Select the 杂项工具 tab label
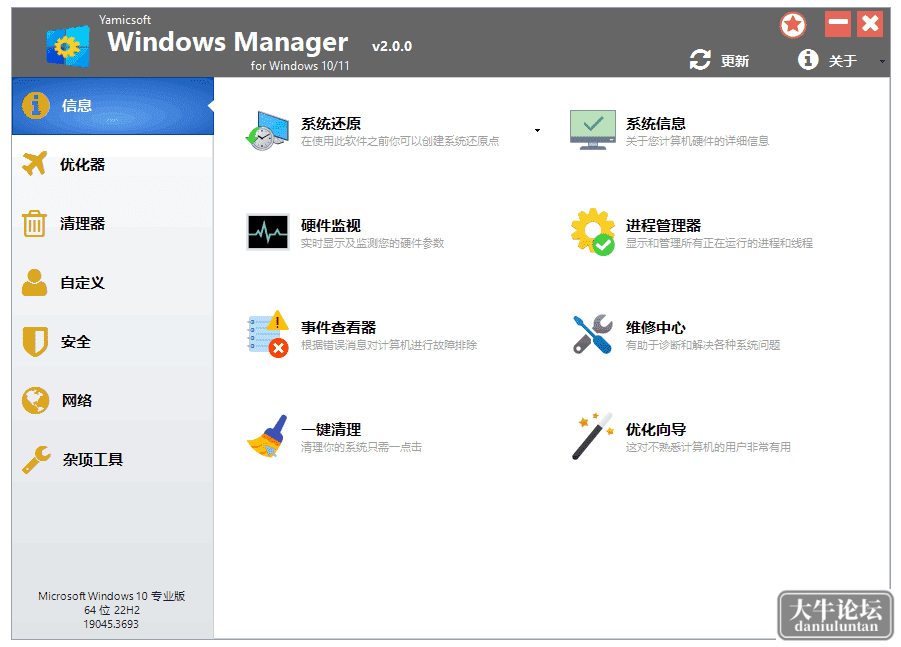 (93, 460)
